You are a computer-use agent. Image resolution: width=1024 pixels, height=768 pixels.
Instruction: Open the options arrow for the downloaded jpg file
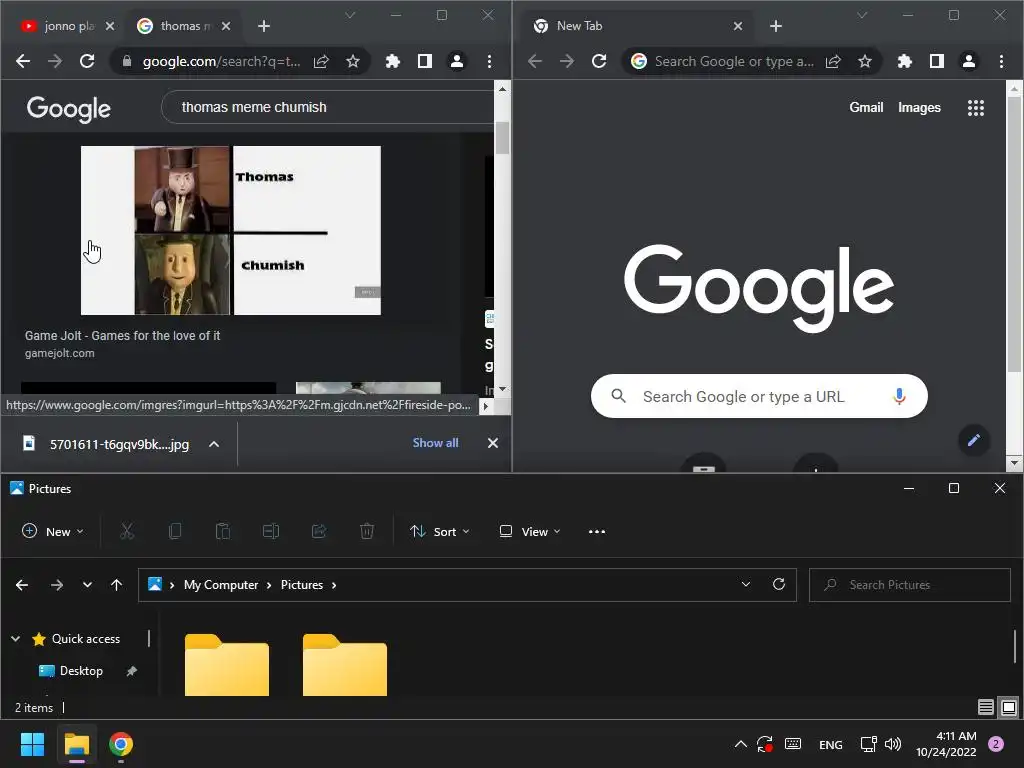coord(214,444)
